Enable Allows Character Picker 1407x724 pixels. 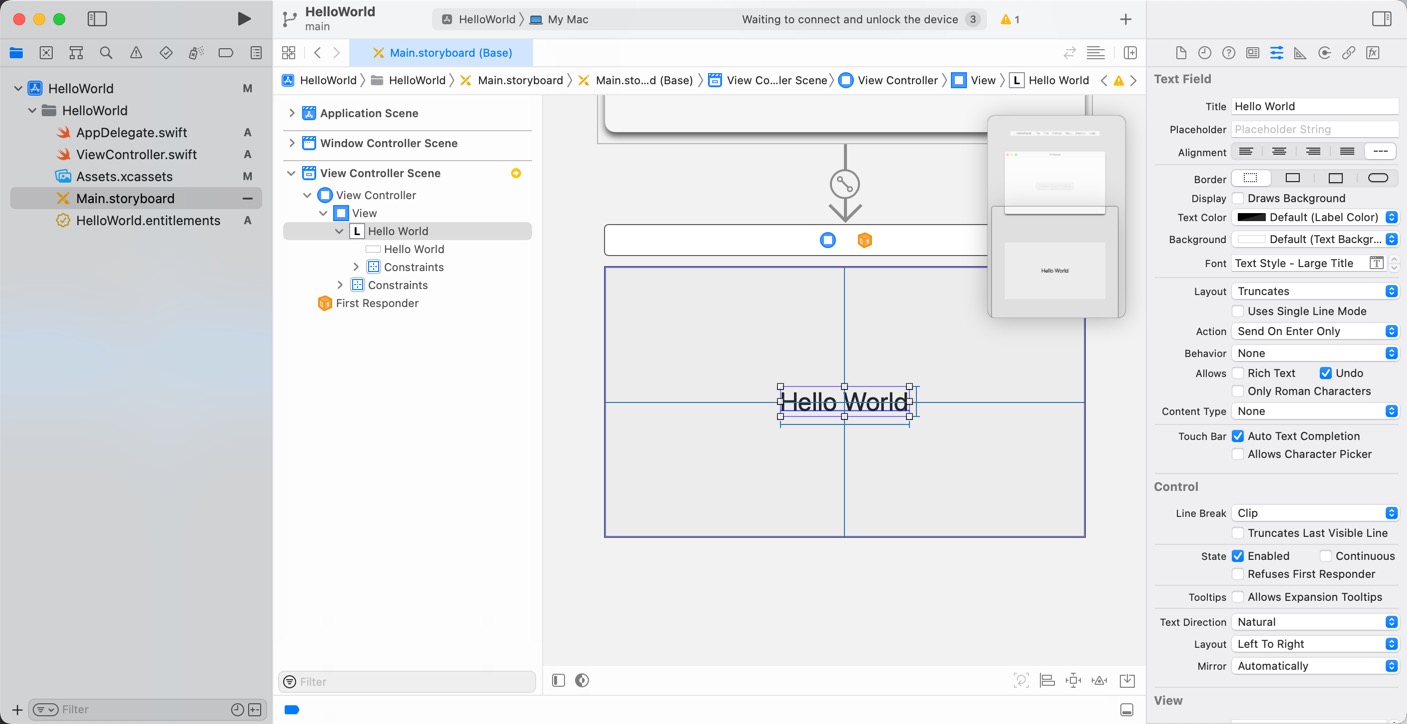pyautogui.click(x=1238, y=454)
